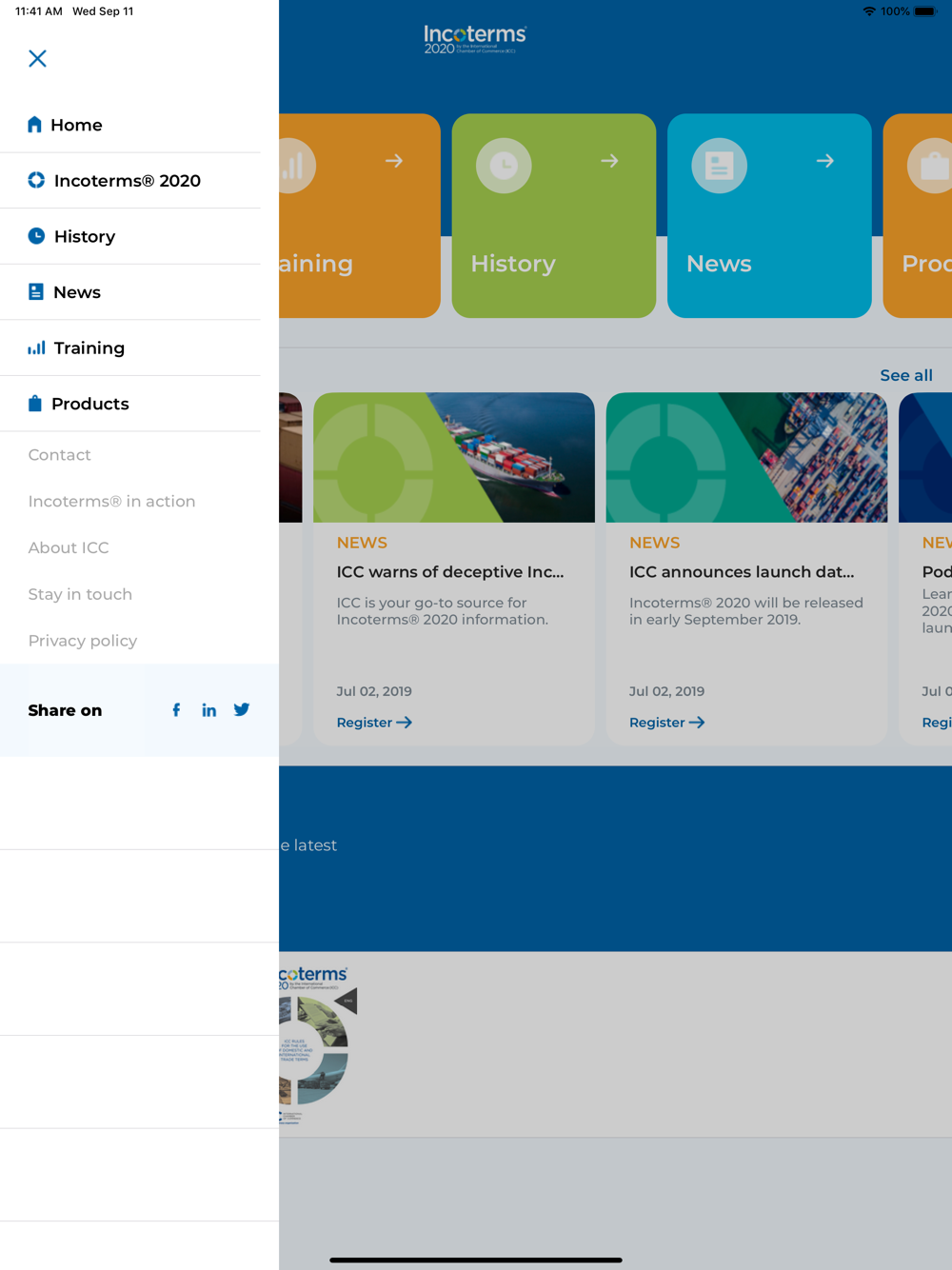Open the Incoterms book cover image
The image size is (952, 1270).
coord(318,1044)
